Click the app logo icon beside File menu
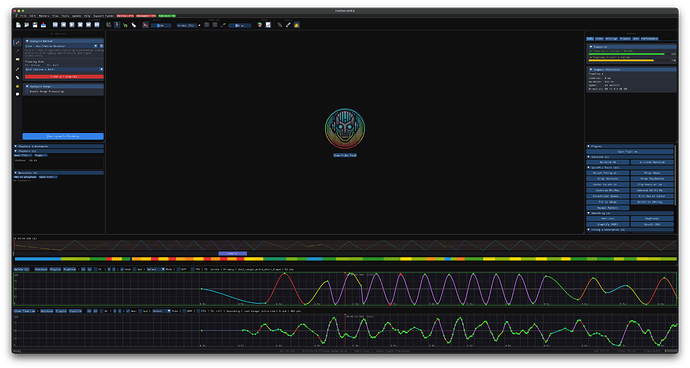Viewport: 690px width, 368px height. (x=17, y=16)
